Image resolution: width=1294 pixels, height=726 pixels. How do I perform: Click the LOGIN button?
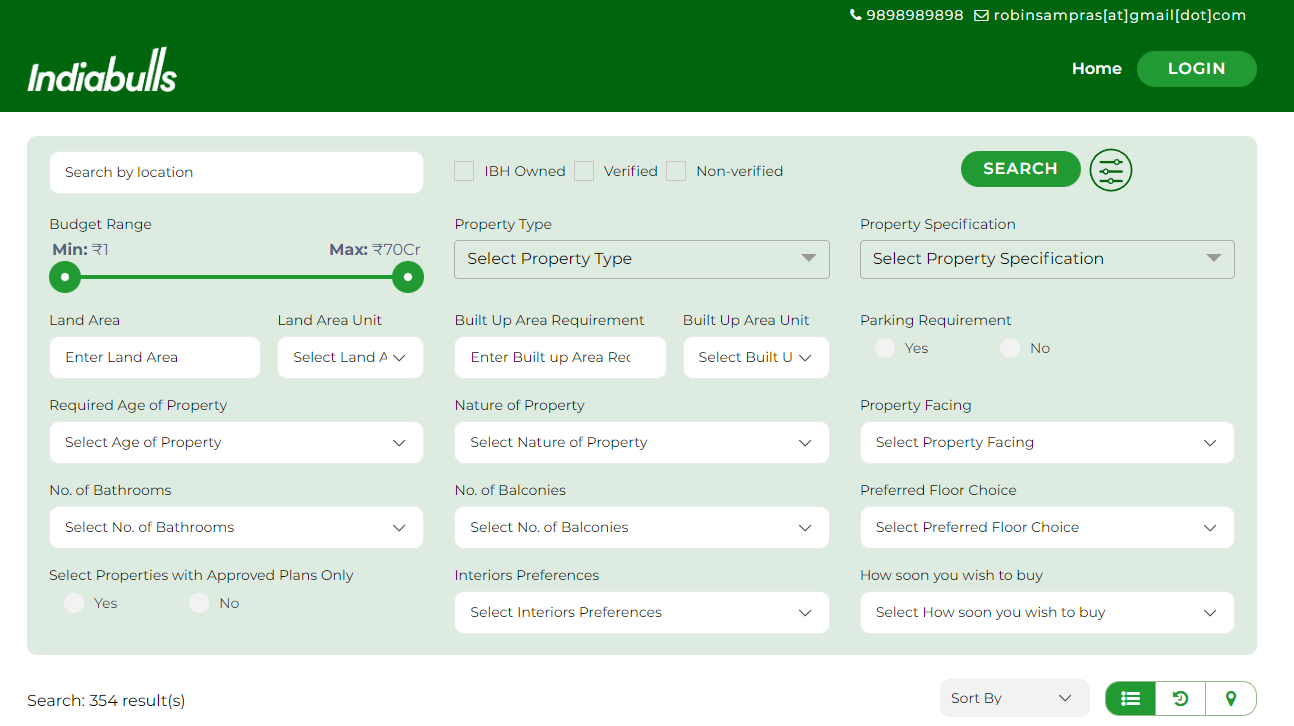click(x=1197, y=69)
